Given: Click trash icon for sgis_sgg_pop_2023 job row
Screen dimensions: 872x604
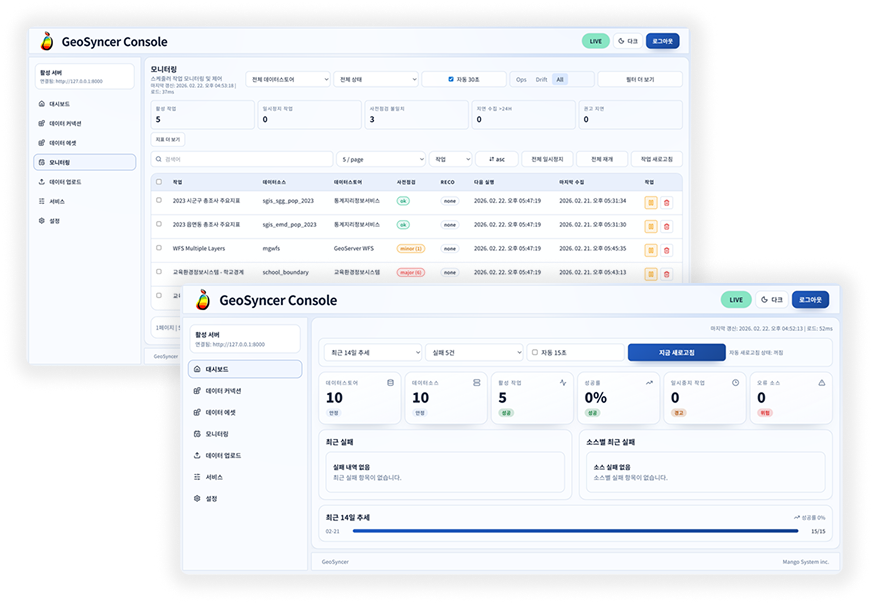Looking at the screenshot, I should pyautogui.click(x=667, y=201).
